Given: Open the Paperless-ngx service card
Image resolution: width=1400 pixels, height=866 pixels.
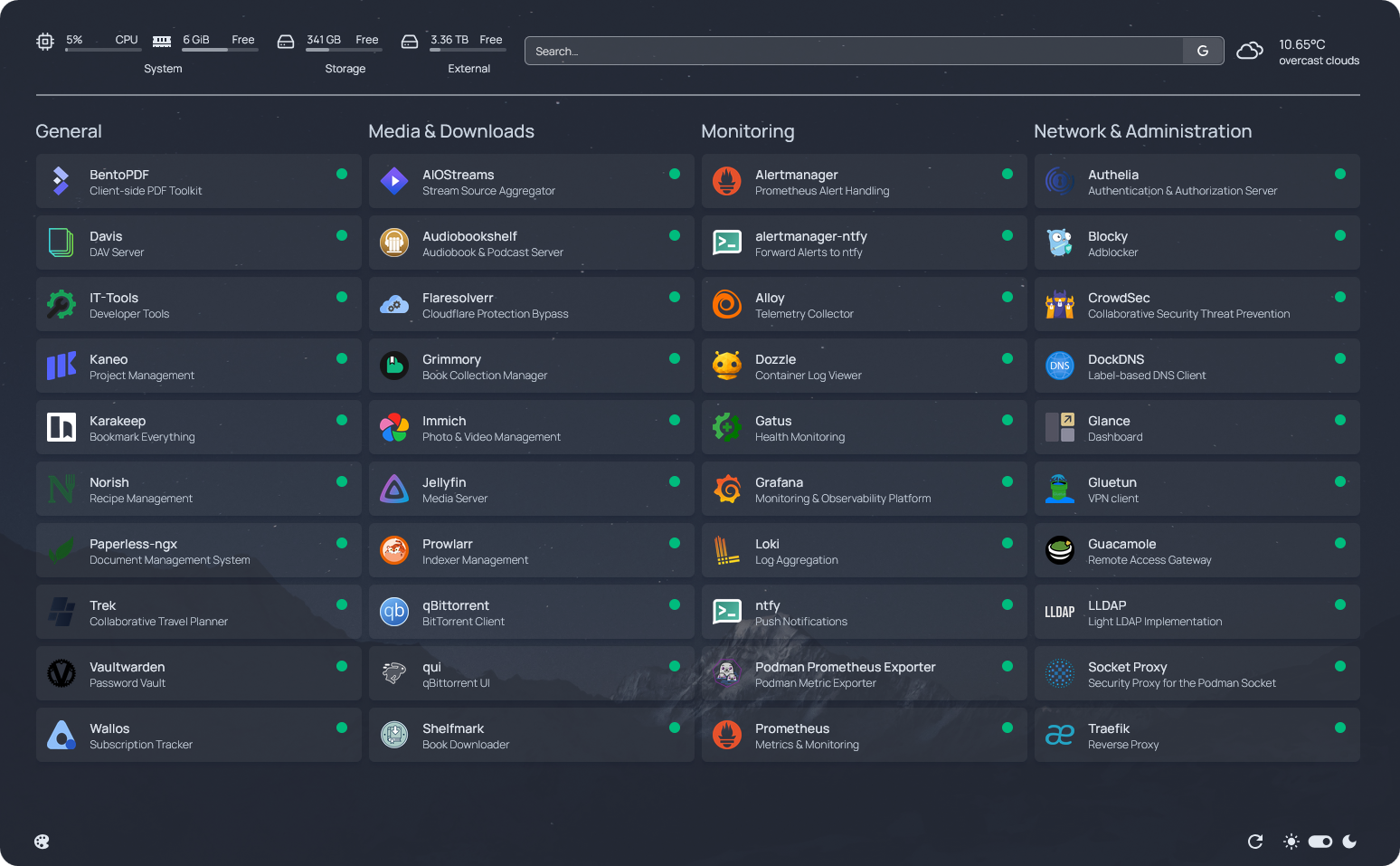Looking at the screenshot, I should click(199, 550).
